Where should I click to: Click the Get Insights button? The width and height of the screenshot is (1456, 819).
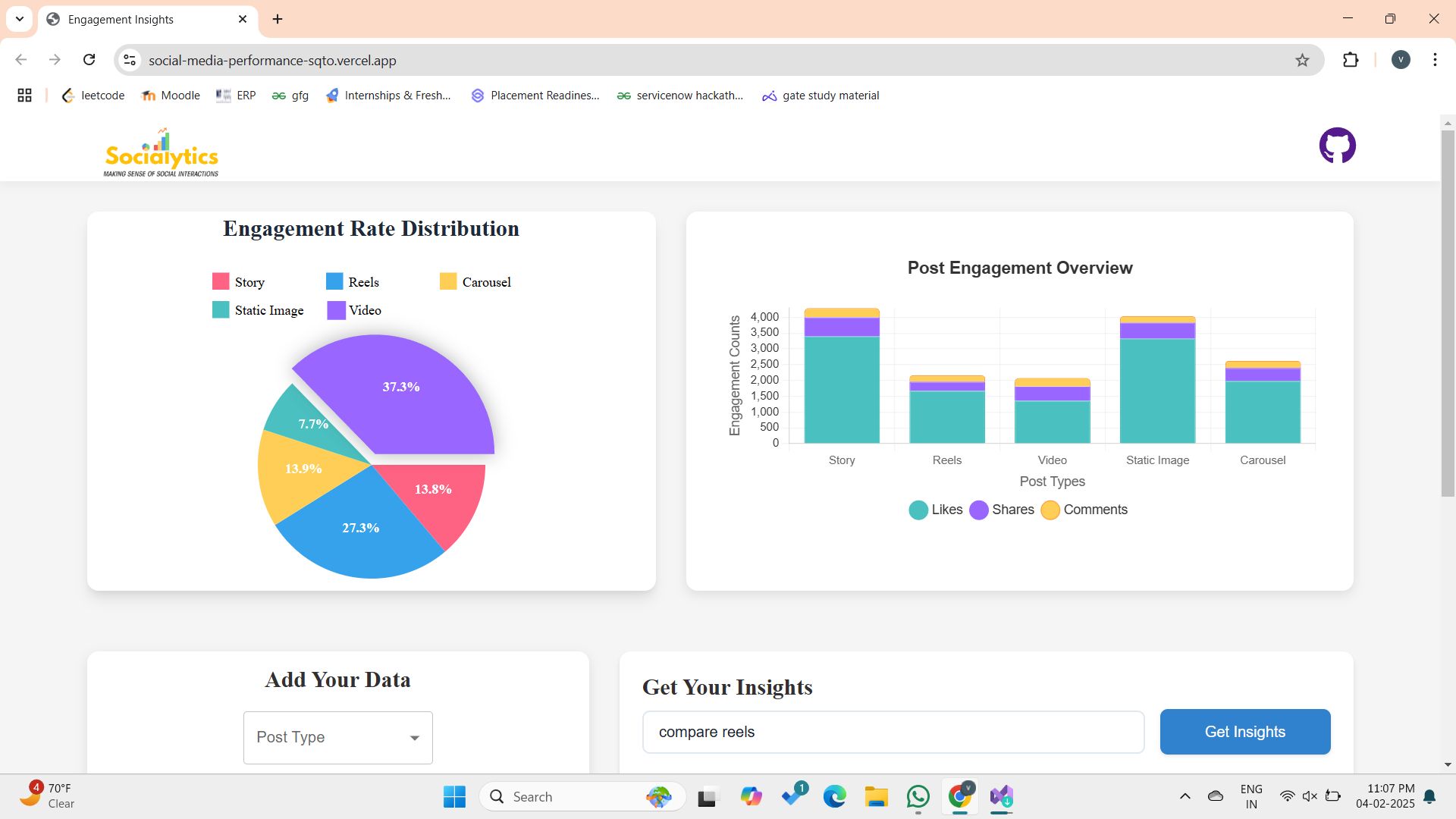[x=1244, y=732]
